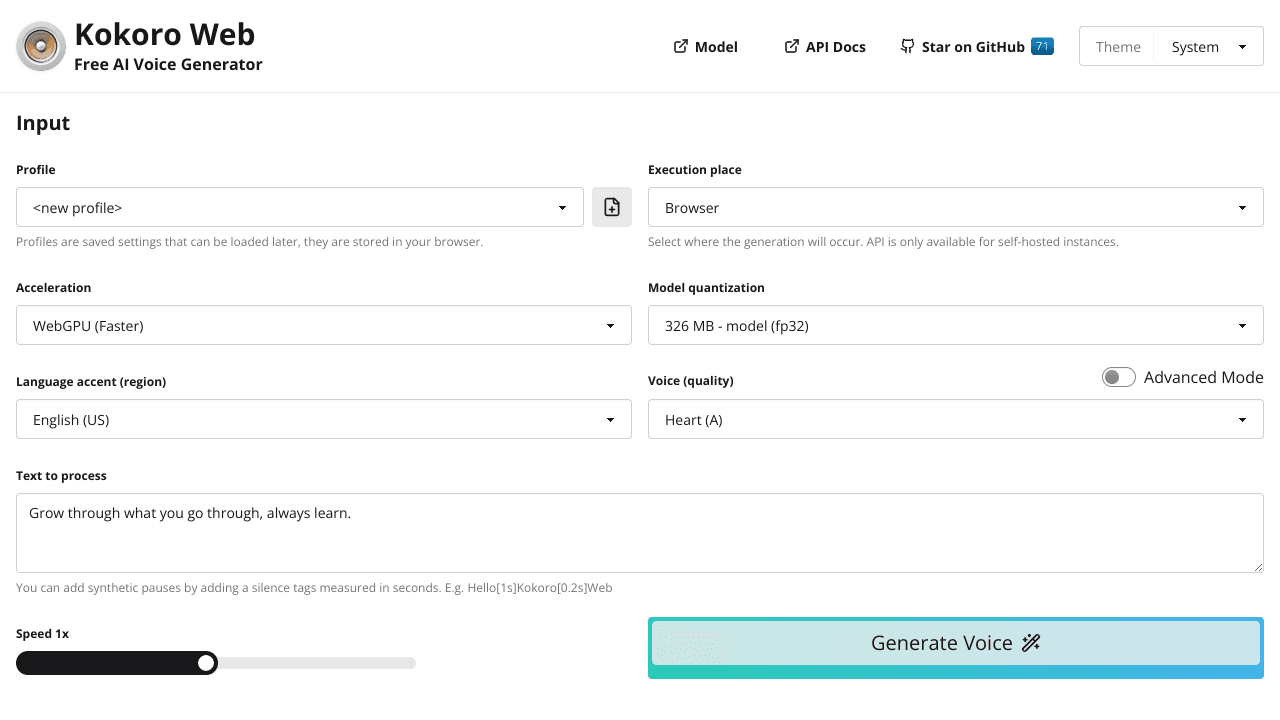Image resolution: width=1280 pixels, height=720 pixels.
Task: Open the Execution place dropdown
Action: point(956,207)
